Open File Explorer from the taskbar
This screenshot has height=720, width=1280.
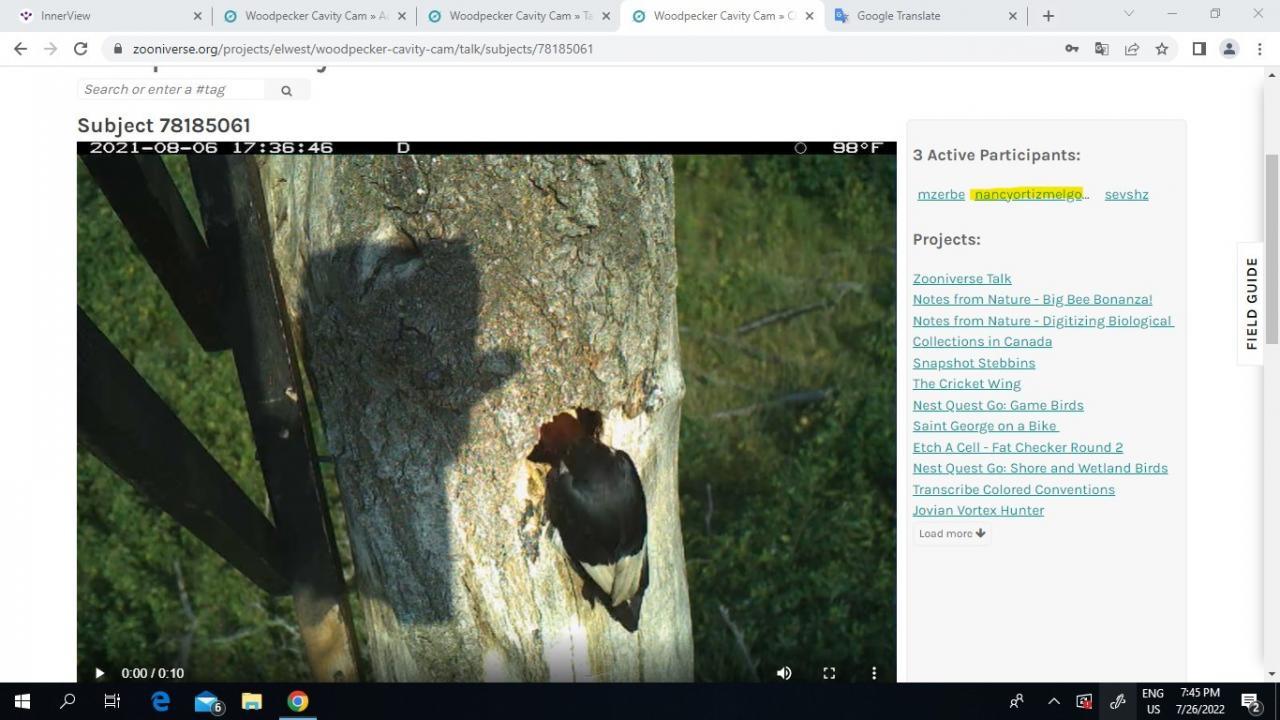tap(252, 701)
